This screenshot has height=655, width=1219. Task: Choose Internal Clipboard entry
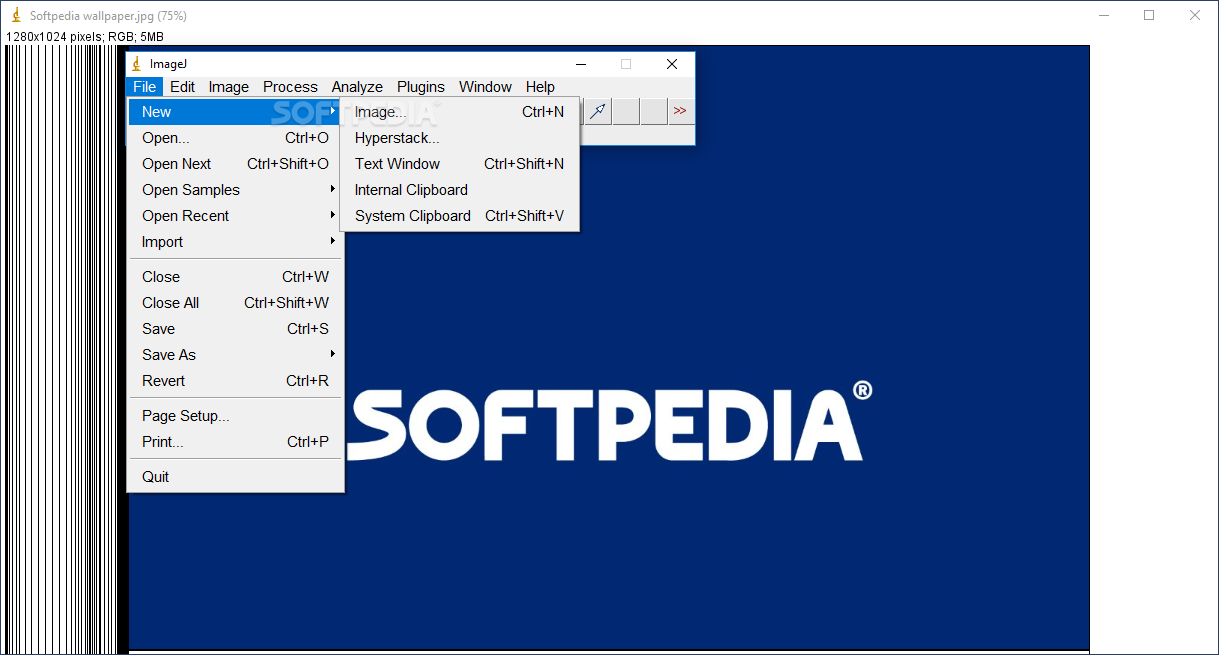460,190
